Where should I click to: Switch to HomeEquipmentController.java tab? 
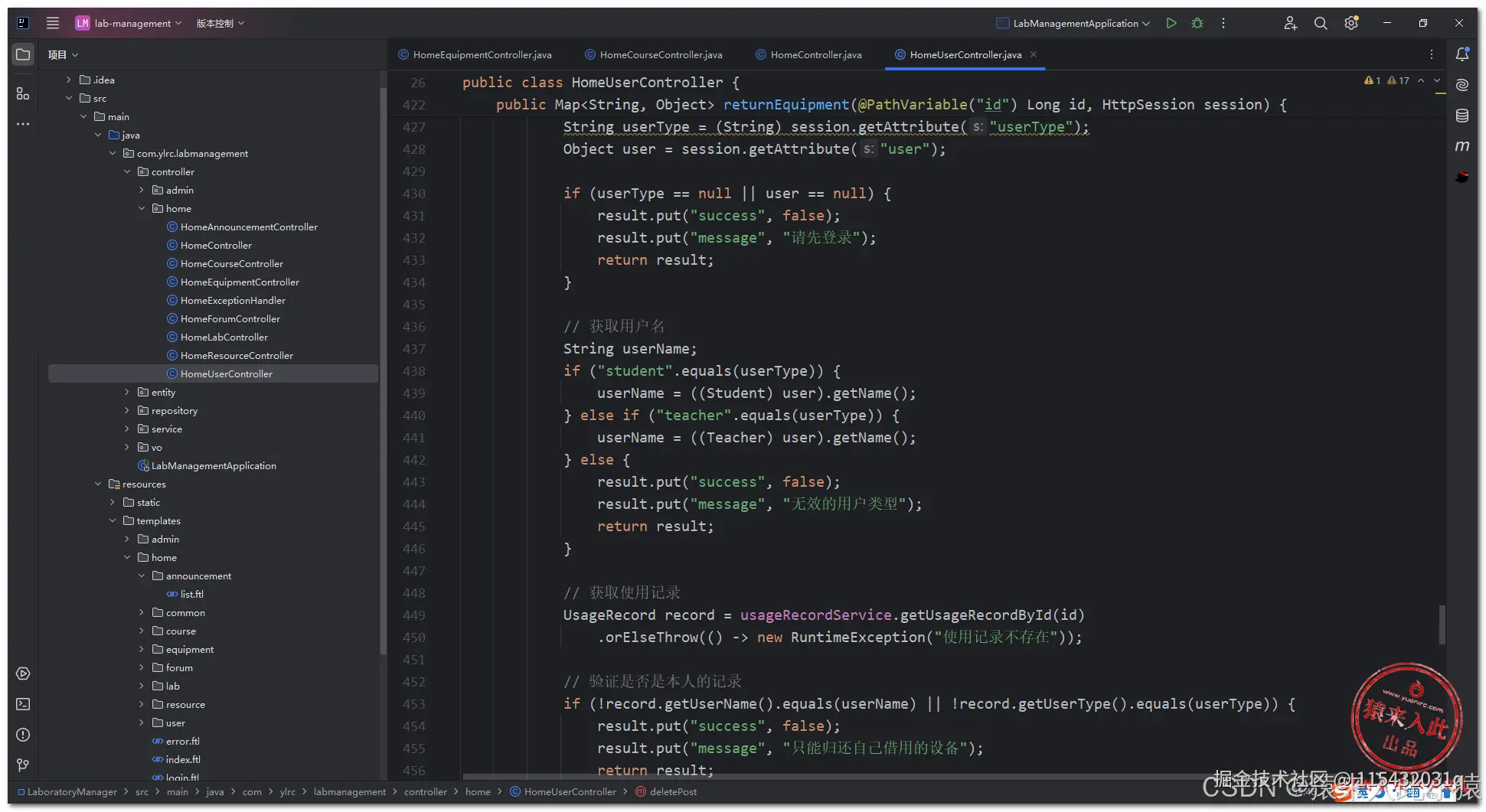coord(475,54)
